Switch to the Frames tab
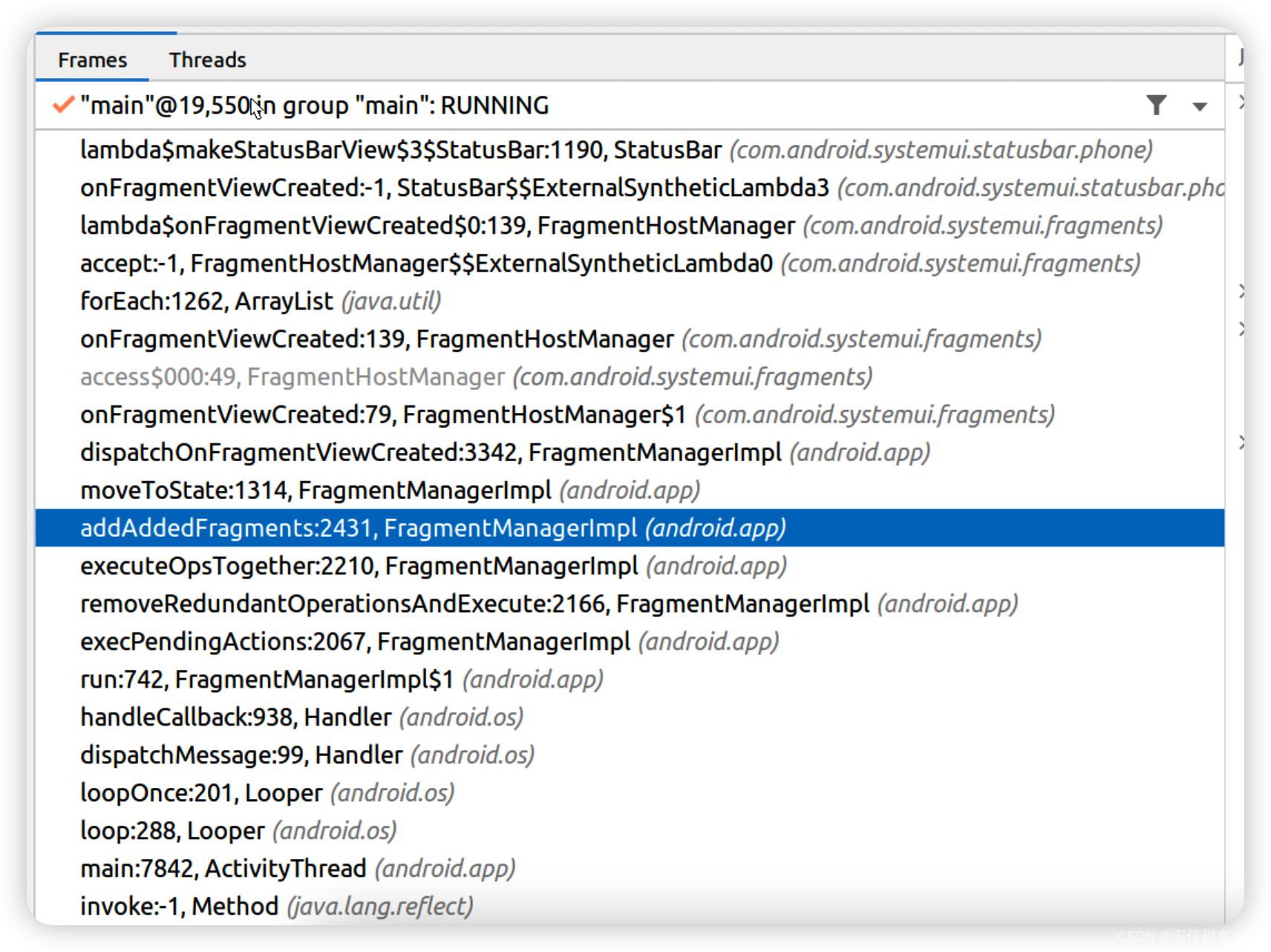The image size is (1271, 952). pyautogui.click(x=92, y=59)
